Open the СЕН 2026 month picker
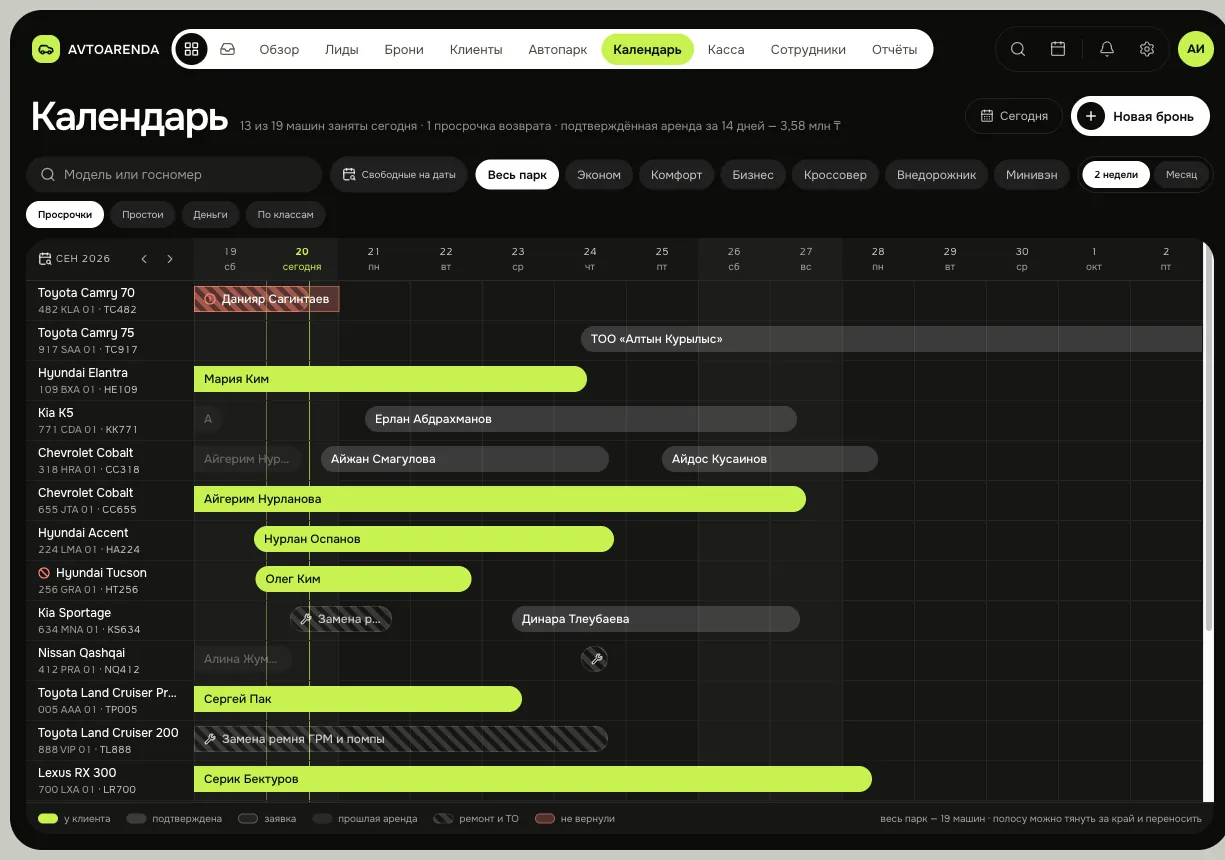The height and width of the screenshot is (860, 1225). pyautogui.click(x=75, y=259)
